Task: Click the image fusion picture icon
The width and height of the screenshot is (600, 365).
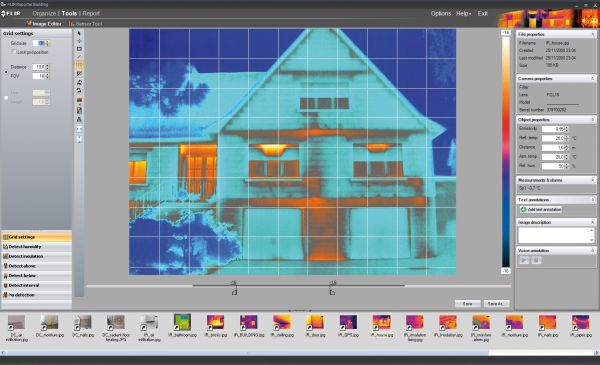Action: coord(79,110)
